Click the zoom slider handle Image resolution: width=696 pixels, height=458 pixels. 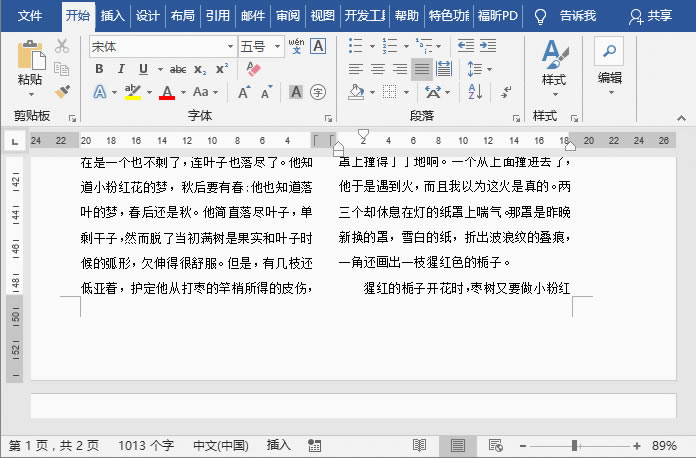[574, 445]
